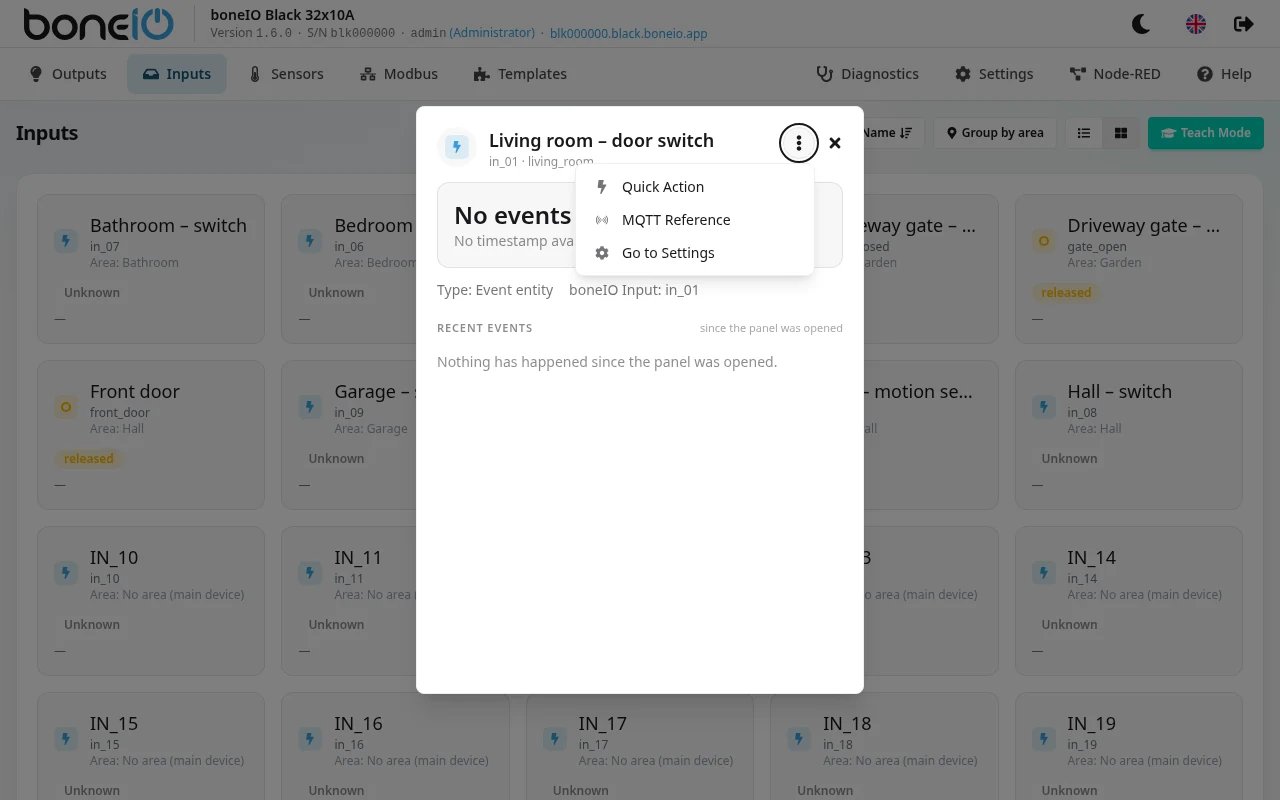This screenshot has height=800, width=1280.
Task: Open the Inputs tab
Action: coord(177,74)
